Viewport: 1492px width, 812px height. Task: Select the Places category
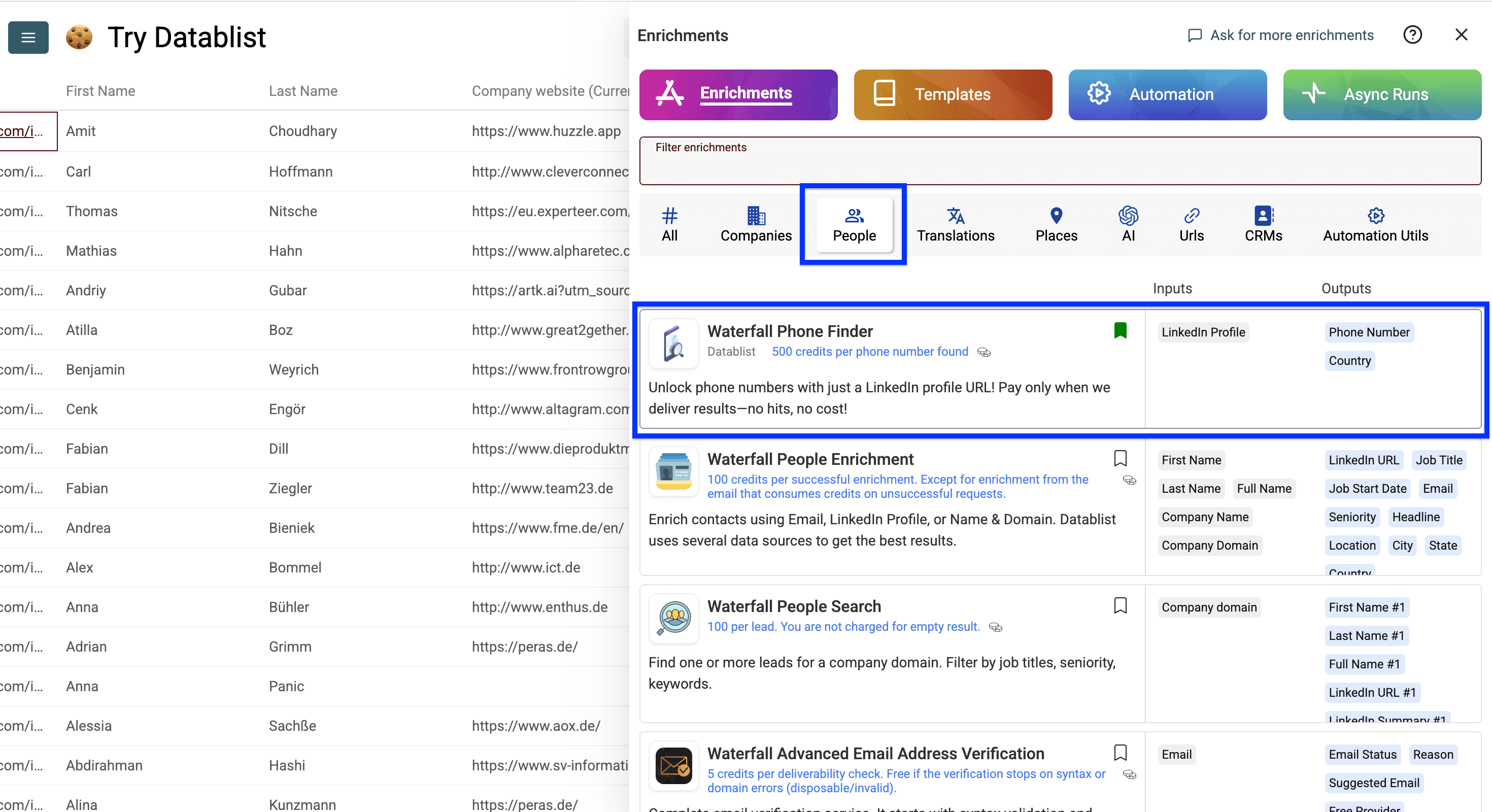1056,225
